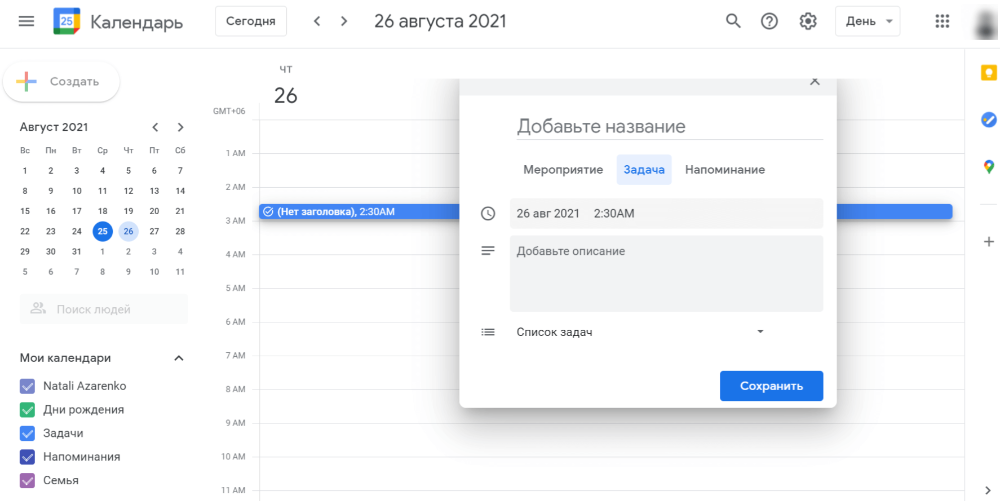The height and width of the screenshot is (501, 1000).
Task: Open Google Tasks in side panel
Action: coord(989,119)
